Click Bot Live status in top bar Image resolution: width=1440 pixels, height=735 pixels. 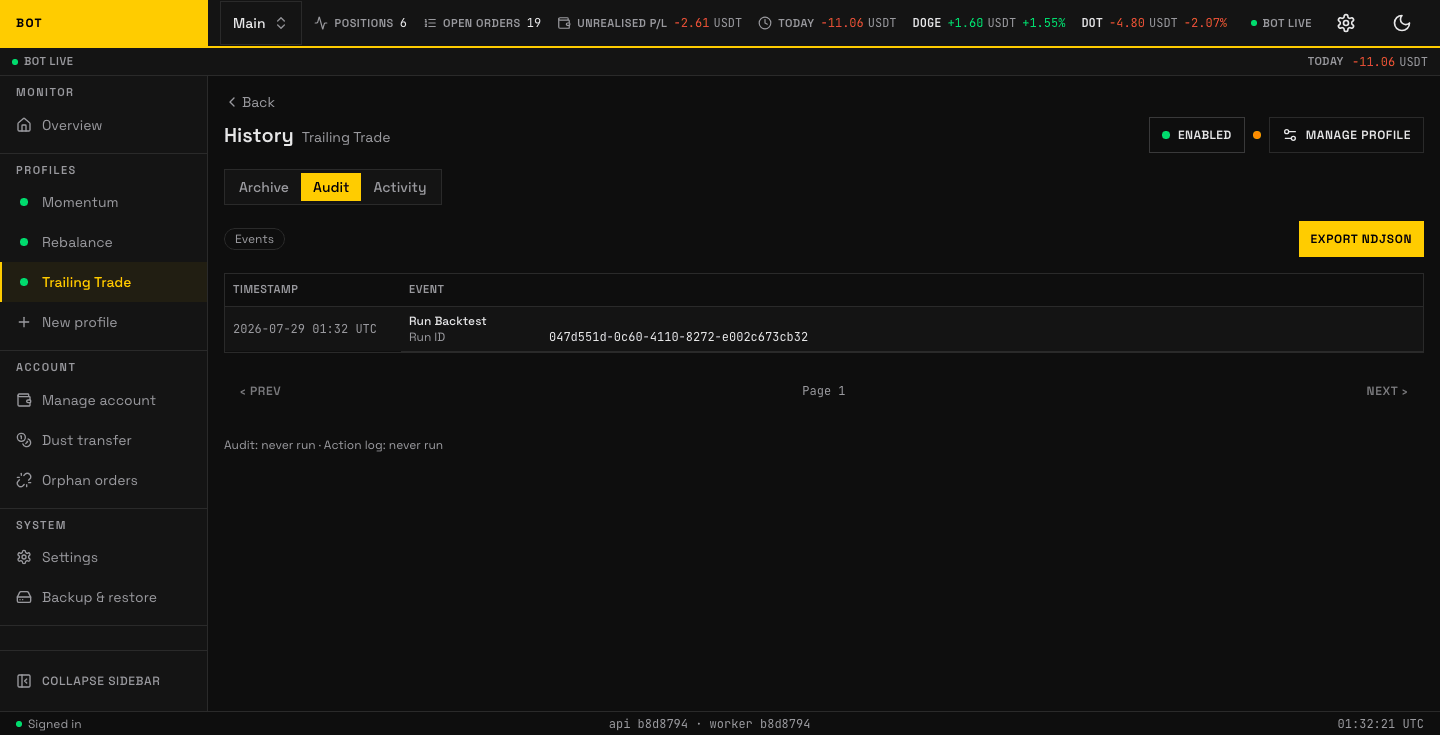[x=1281, y=23]
